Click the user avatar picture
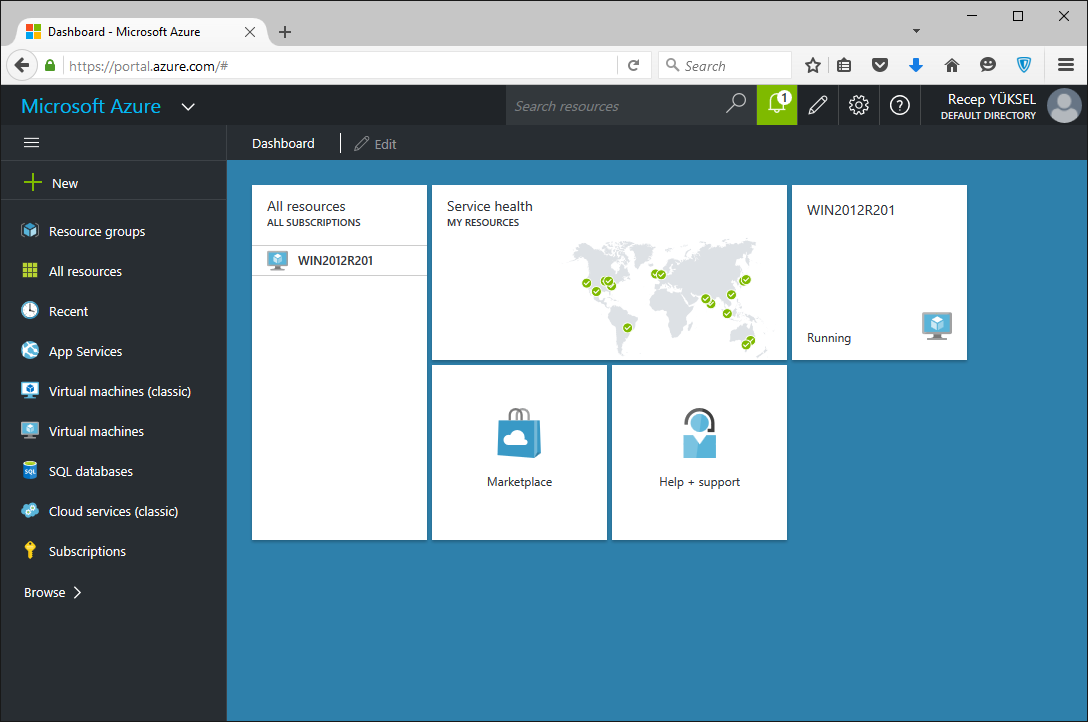 click(x=1064, y=105)
